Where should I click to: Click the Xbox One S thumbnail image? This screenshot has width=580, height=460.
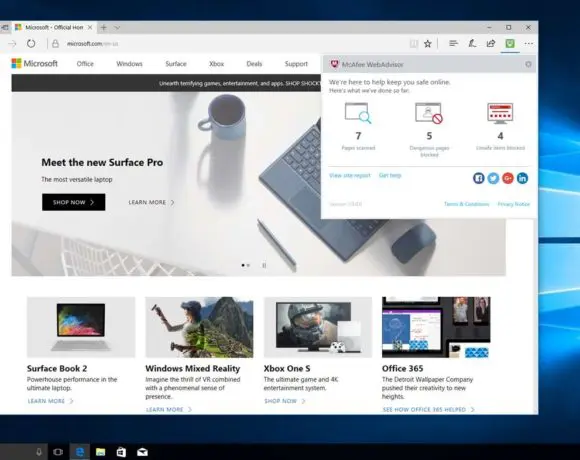[x=318, y=327]
